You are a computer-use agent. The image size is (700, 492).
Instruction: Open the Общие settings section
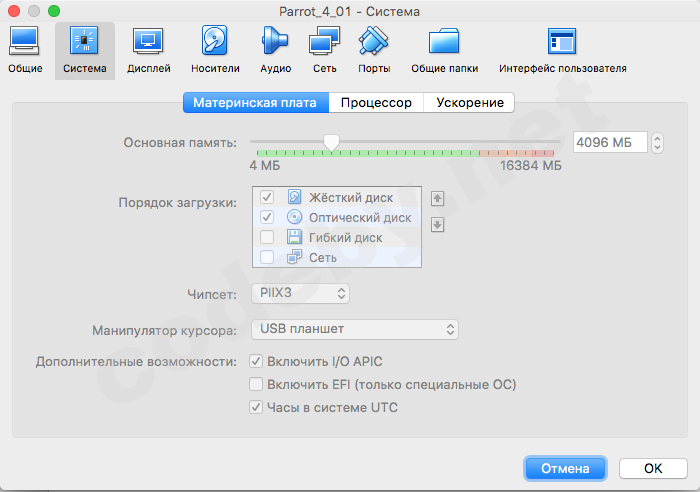tap(25, 50)
